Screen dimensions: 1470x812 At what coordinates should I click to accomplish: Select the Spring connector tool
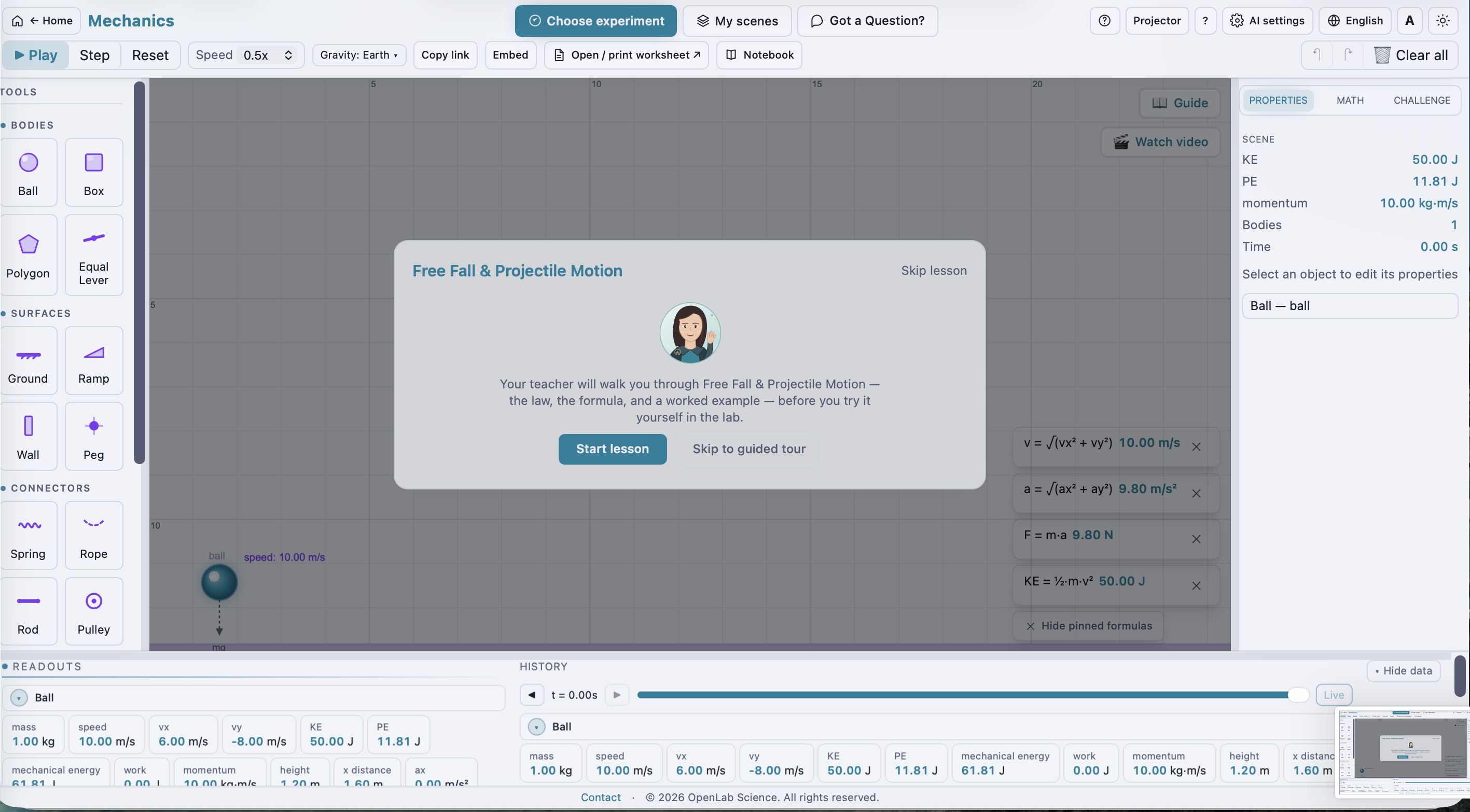(28, 535)
